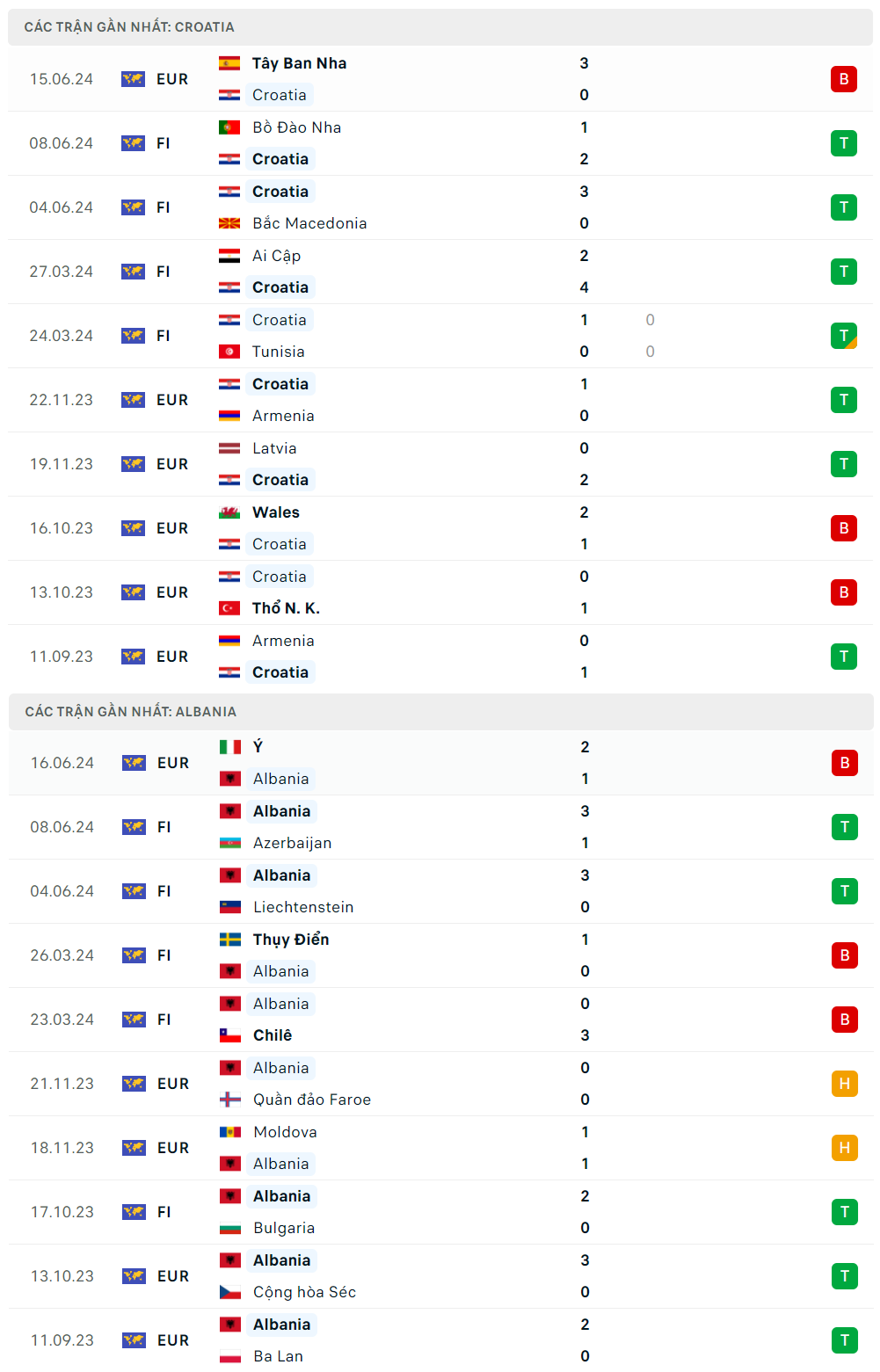The image size is (880, 1372).
Task: Open Bắc Macedonia team link
Action: click(309, 223)
